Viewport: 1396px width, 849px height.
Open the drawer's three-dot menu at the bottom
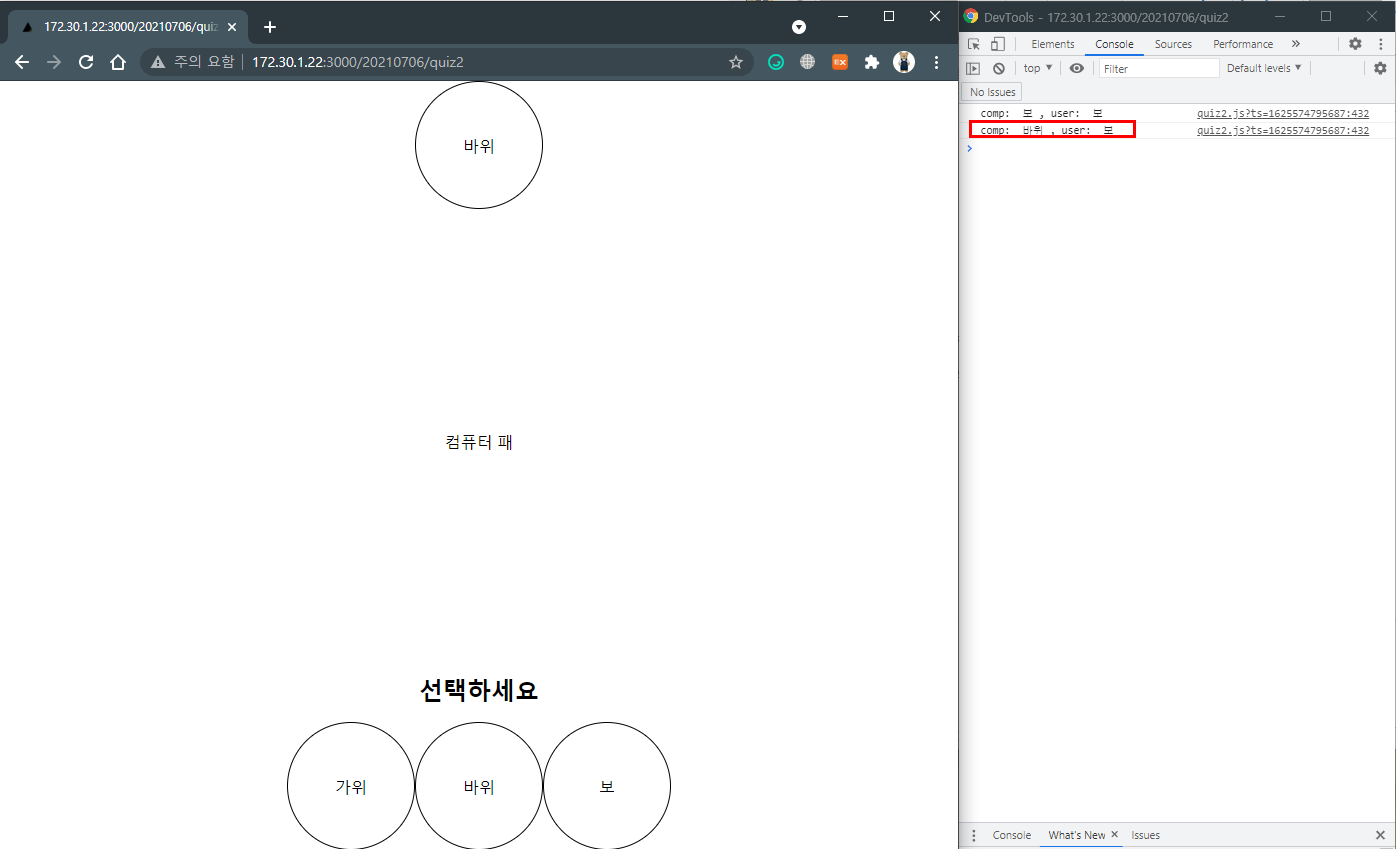point(974,835)
